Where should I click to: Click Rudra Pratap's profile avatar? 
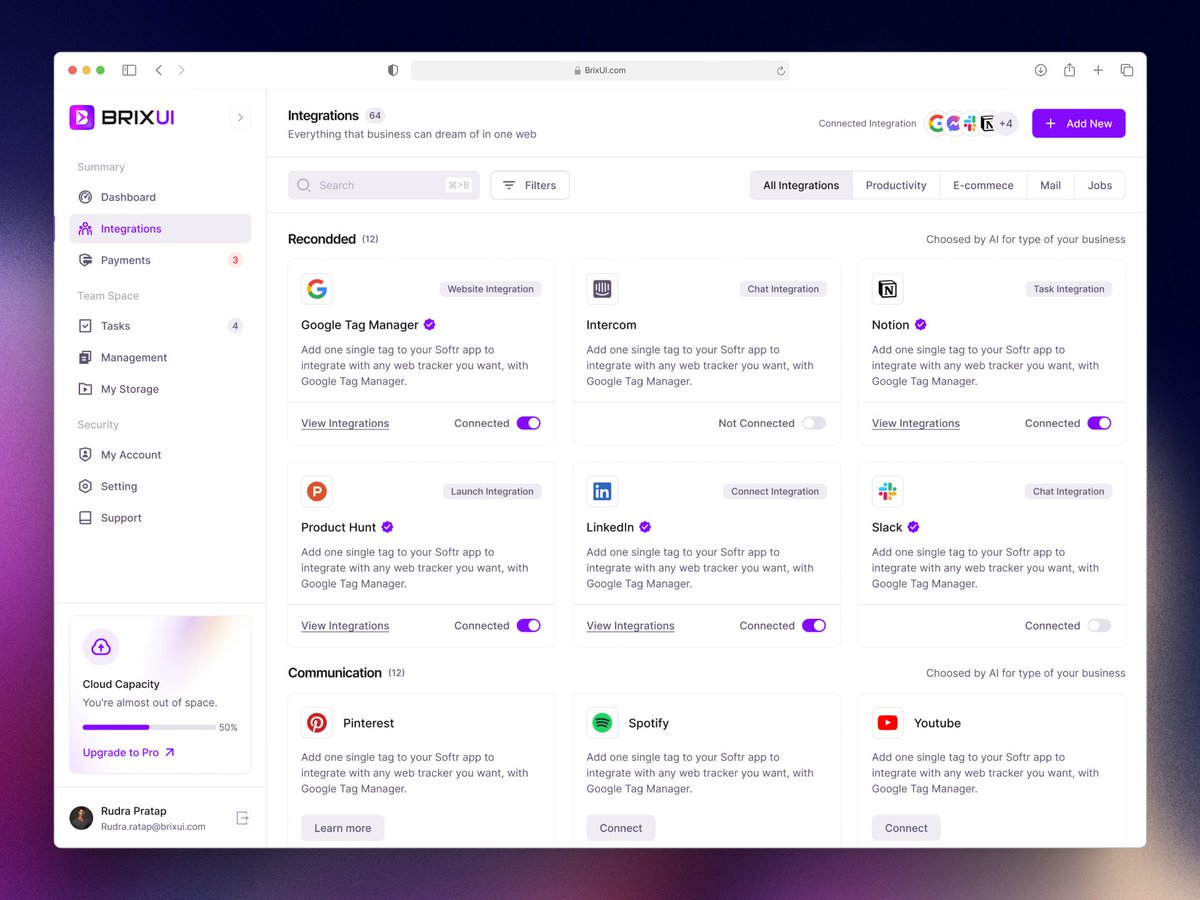(x=81, y=818)
